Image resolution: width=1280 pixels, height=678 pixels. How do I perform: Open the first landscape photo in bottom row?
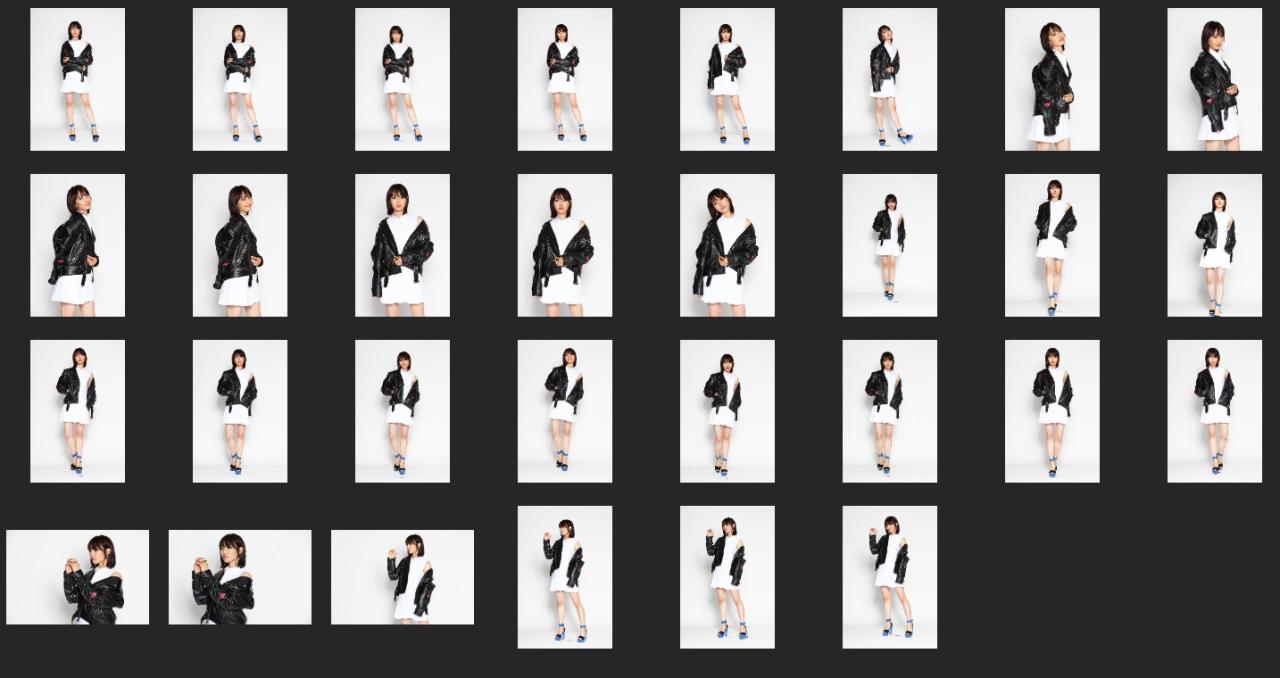77,577
